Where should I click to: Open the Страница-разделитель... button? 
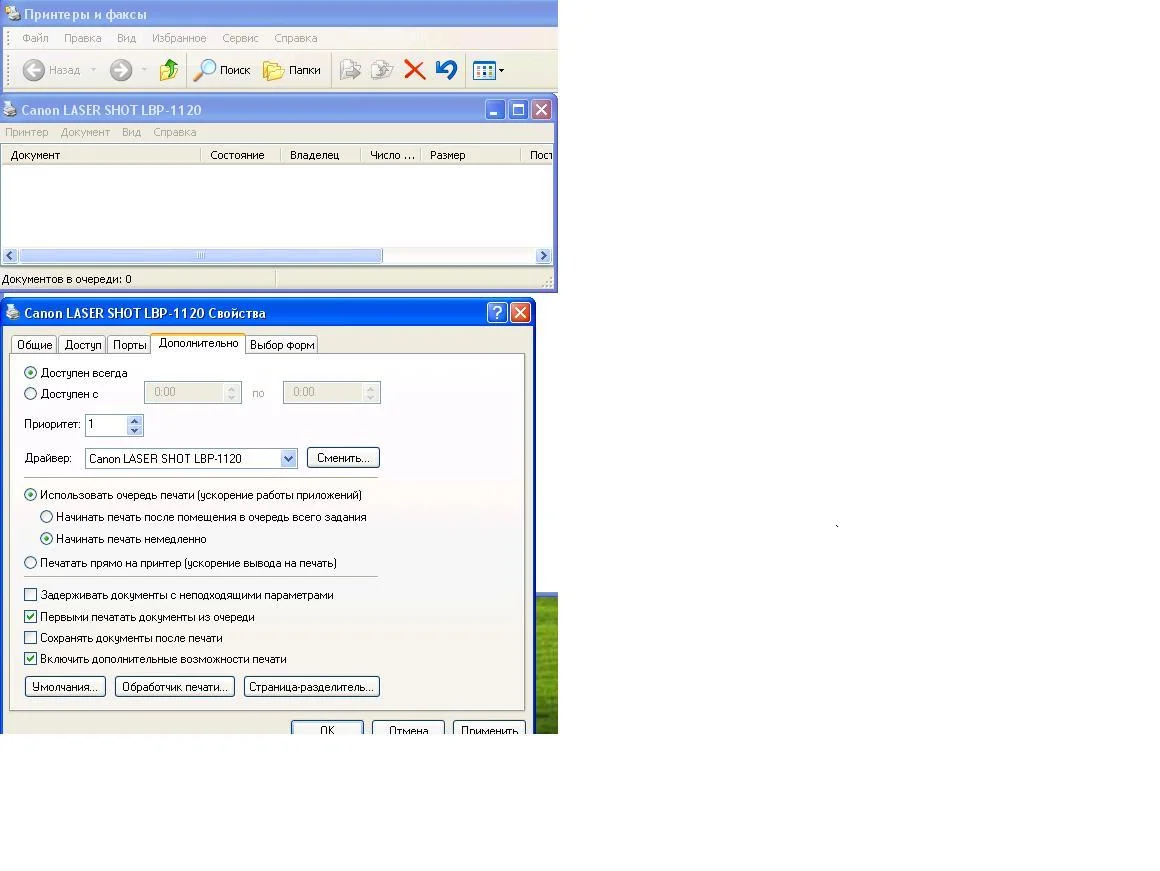coord(311,687)
